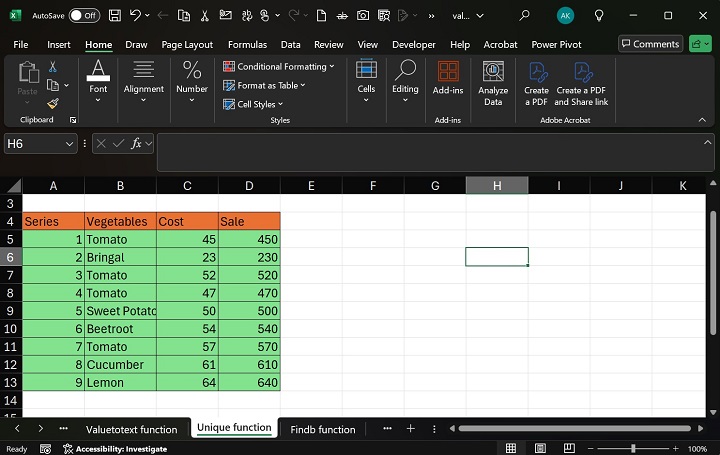Select cell B9 containing Sweet Potato
Image resolution: width=720 pixels, height=455 pixels.
point(120,311)
